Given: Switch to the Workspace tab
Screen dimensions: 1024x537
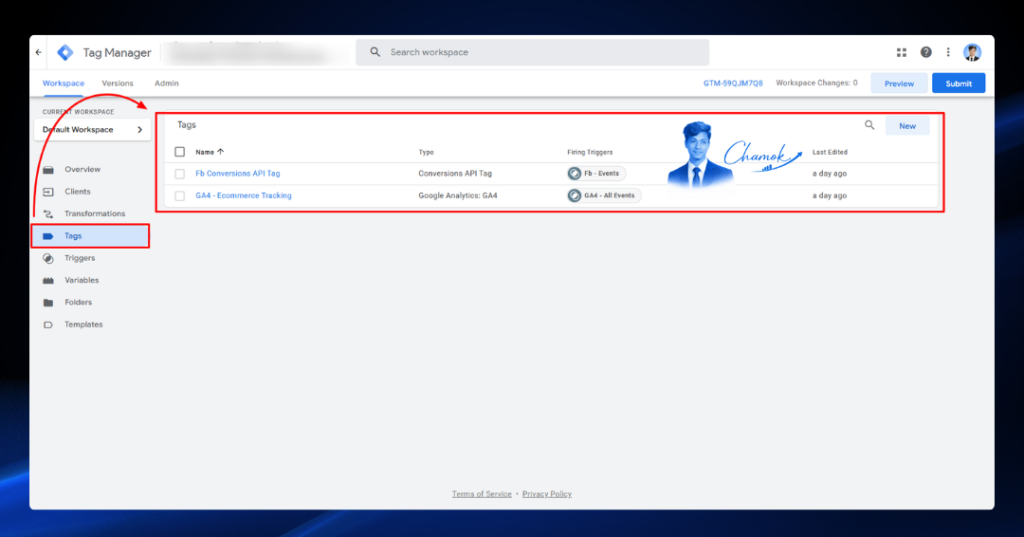Looking at the screenshot, I should (x=63, y=83).
